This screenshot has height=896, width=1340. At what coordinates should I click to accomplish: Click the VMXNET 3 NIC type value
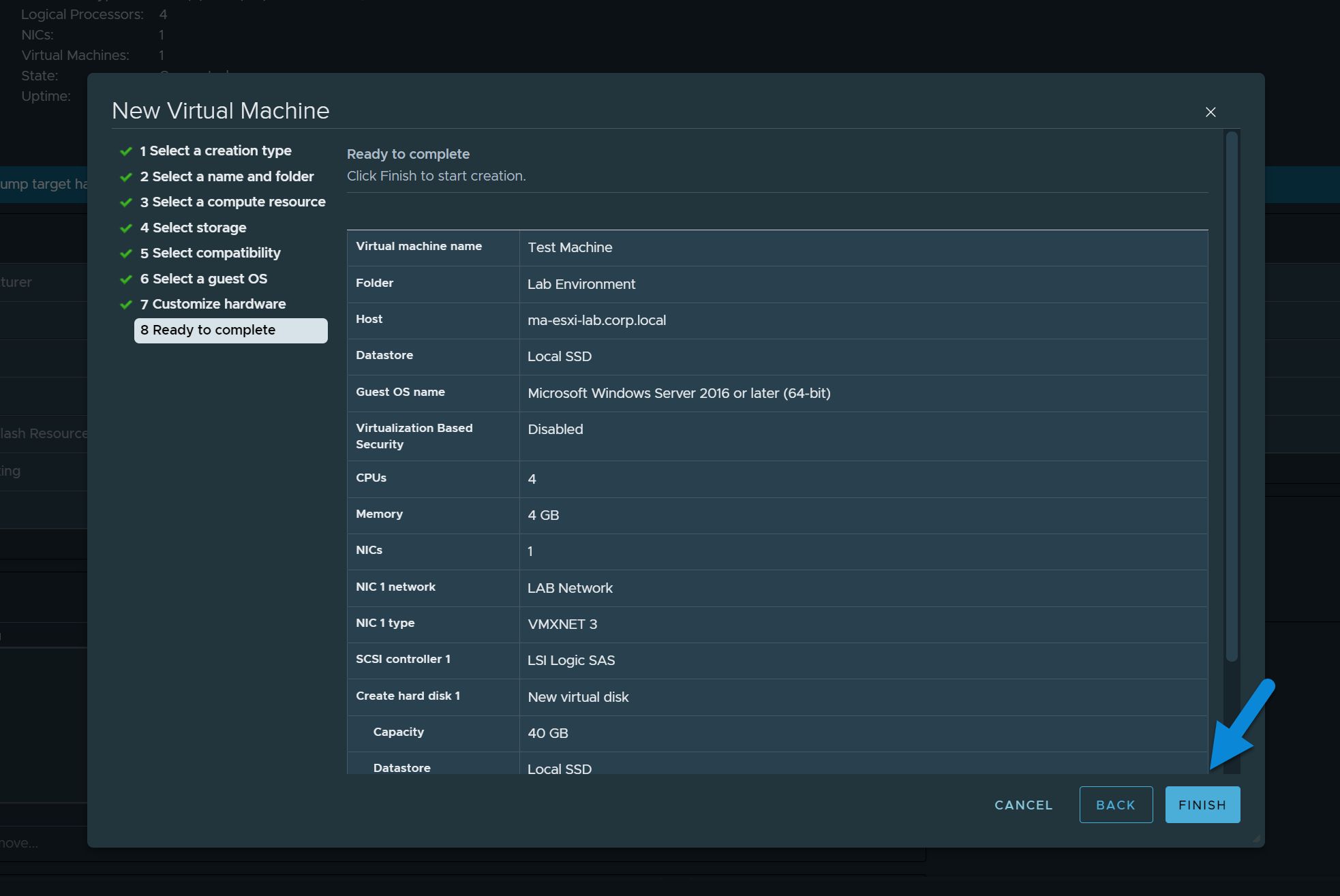562,624
